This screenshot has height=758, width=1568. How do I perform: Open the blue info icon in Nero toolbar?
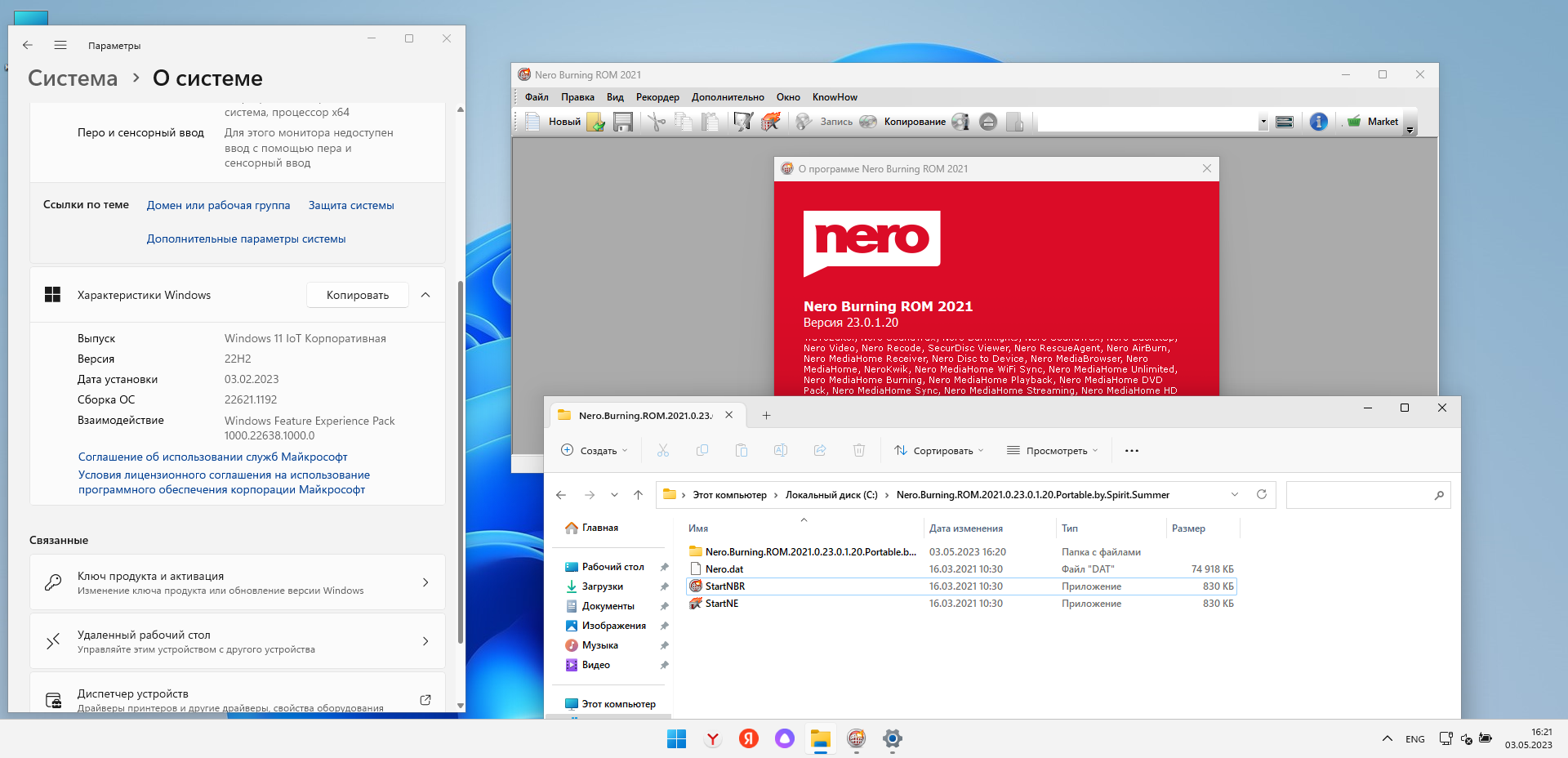[x=1318, y=122]
